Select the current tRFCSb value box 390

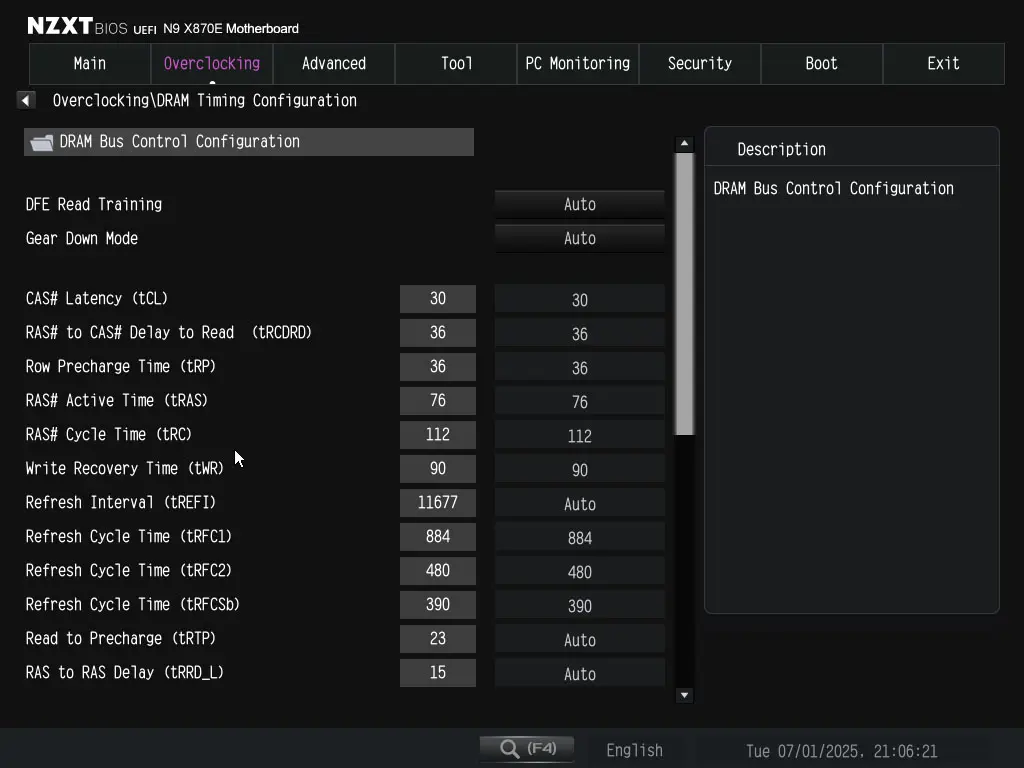click(x=438, y=604)
